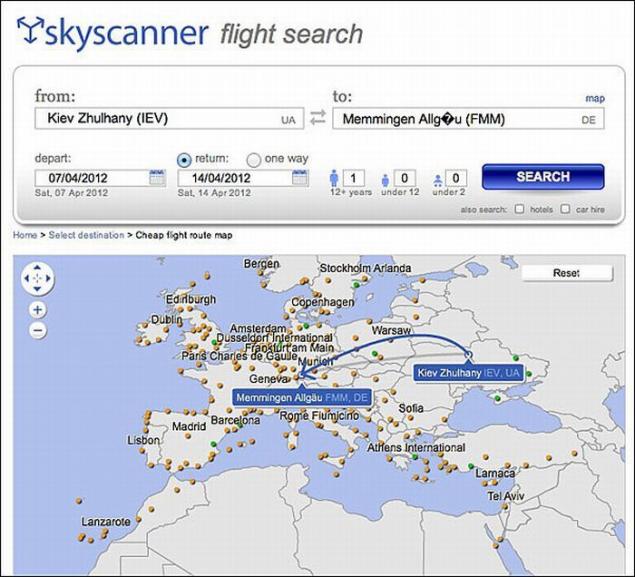Click the Rome Fiumicino map label

click(319, 416)
